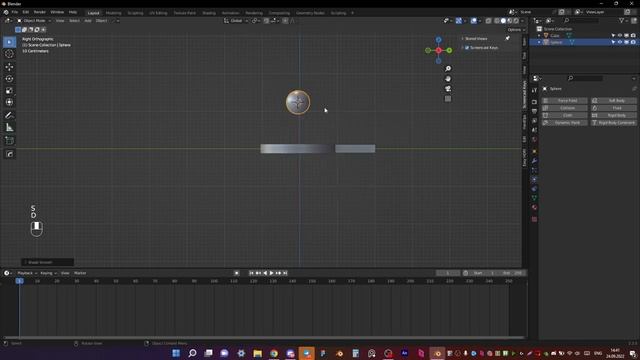Open the timeline Playback dropdown

pos(27,273)
